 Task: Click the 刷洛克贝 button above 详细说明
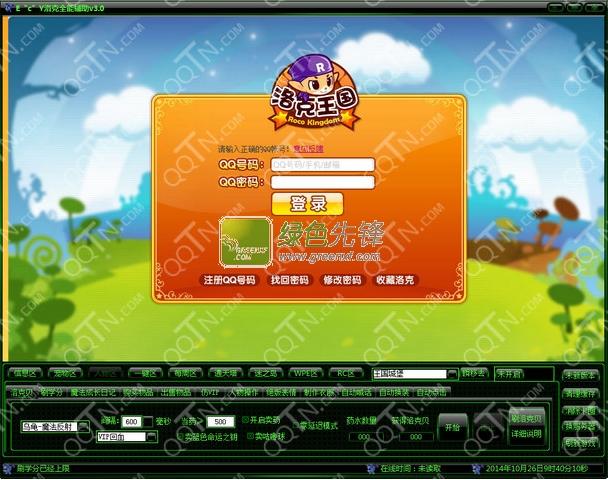(x=527, y=419)
